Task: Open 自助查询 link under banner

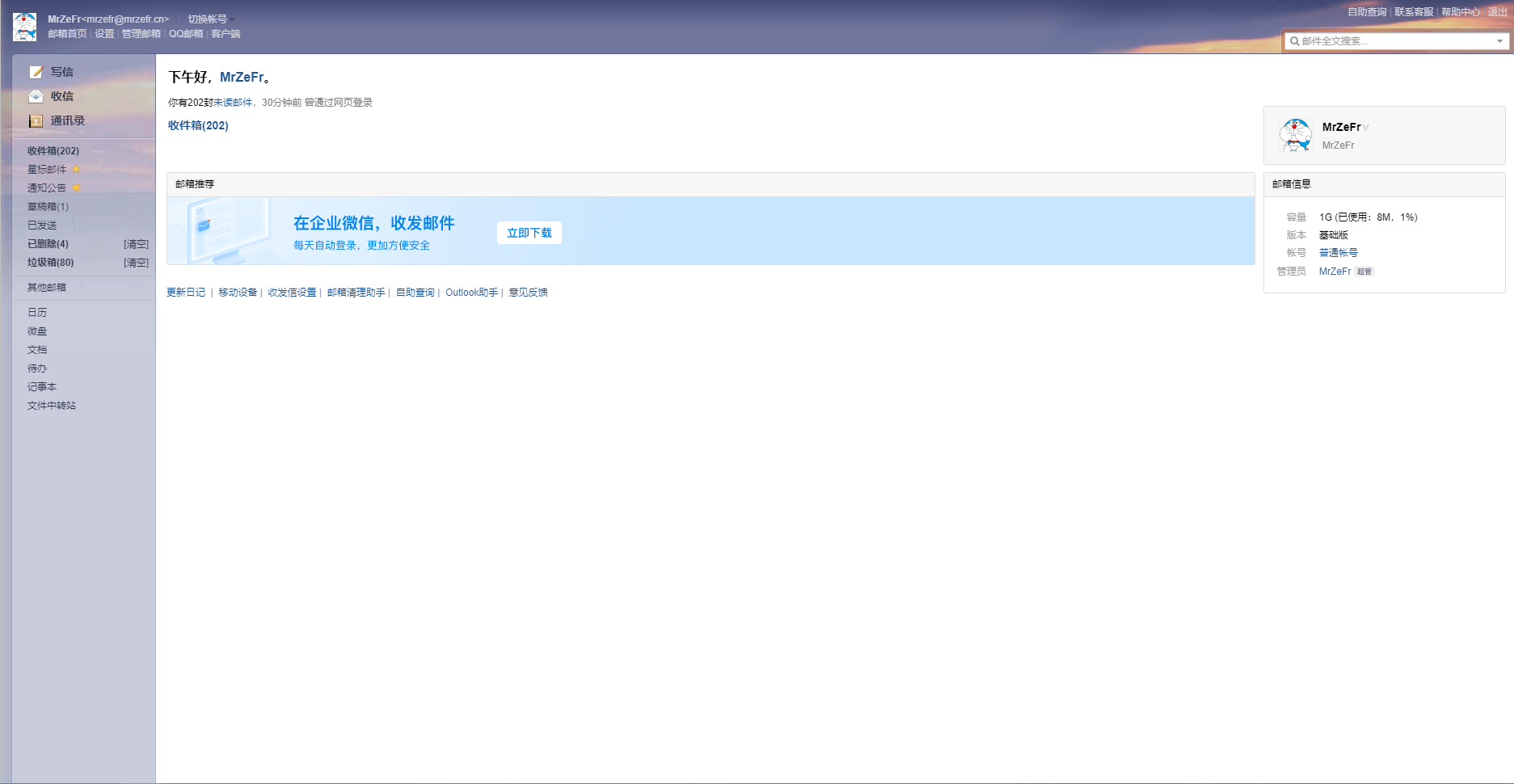Action: click(x=415, y=292)
